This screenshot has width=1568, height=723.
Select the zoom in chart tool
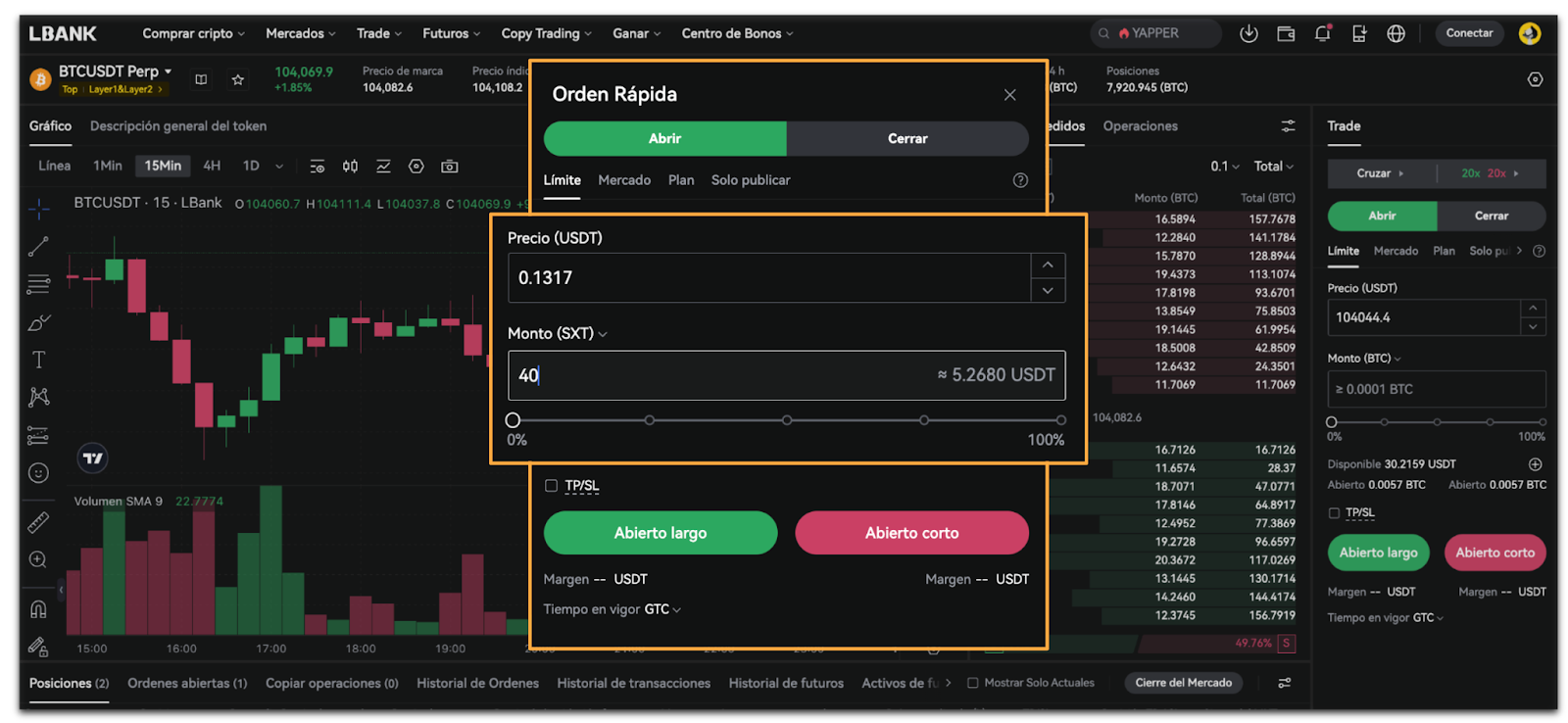coord(39,559)
